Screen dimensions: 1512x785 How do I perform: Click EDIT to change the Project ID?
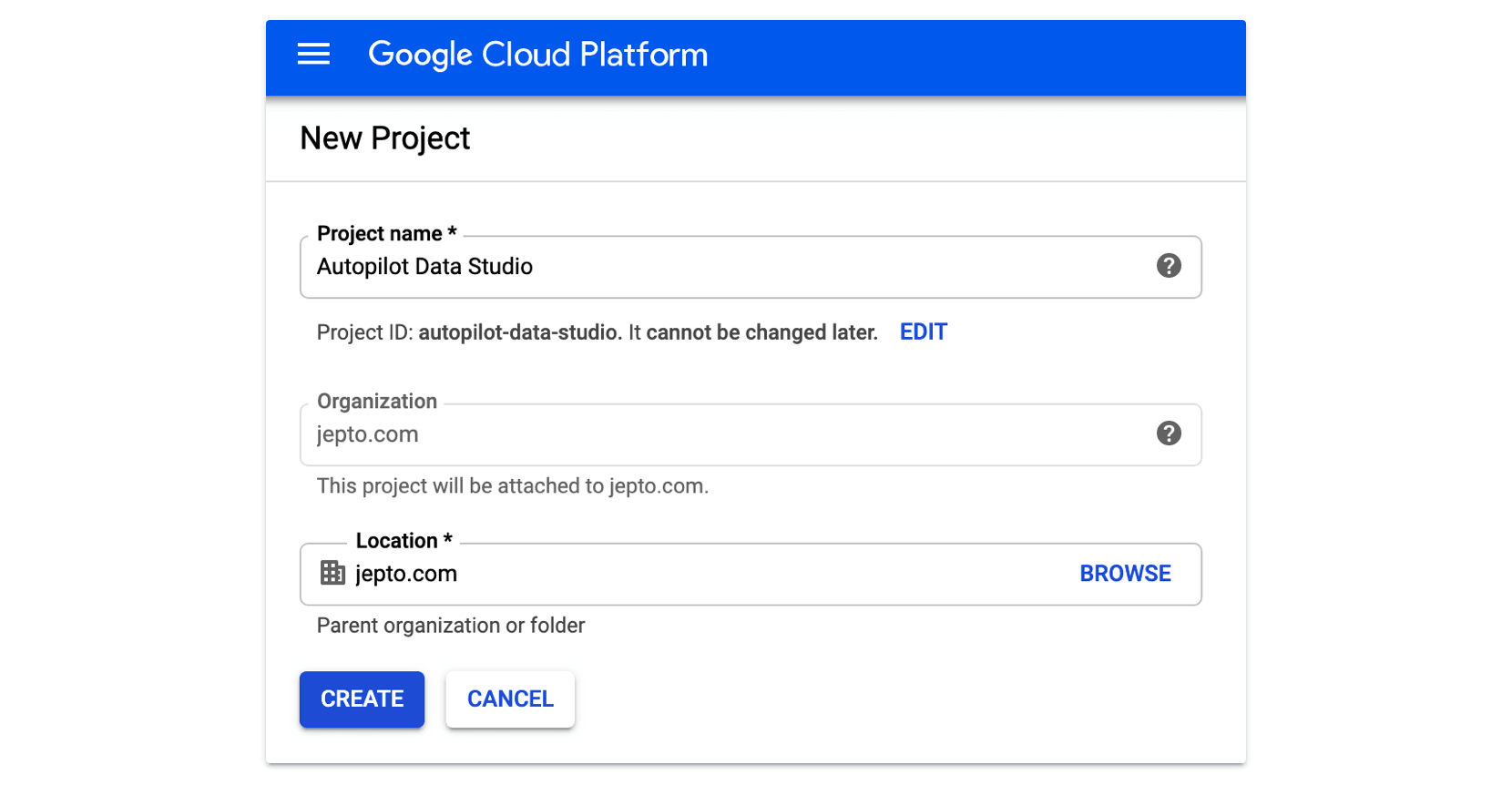point(923,332)
